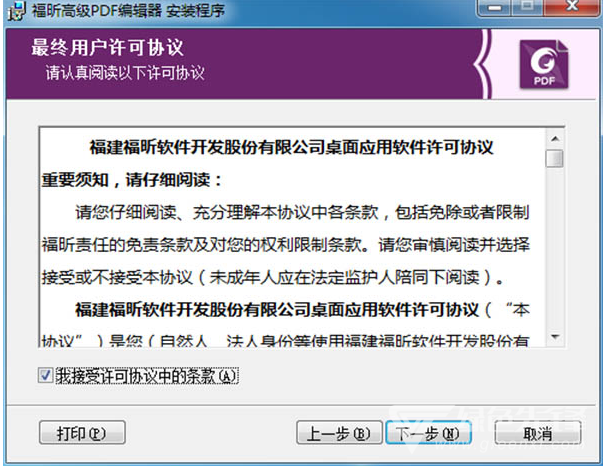
Task: Click the 最终用户许可协议 header title
Action: (x=107, y=47)
